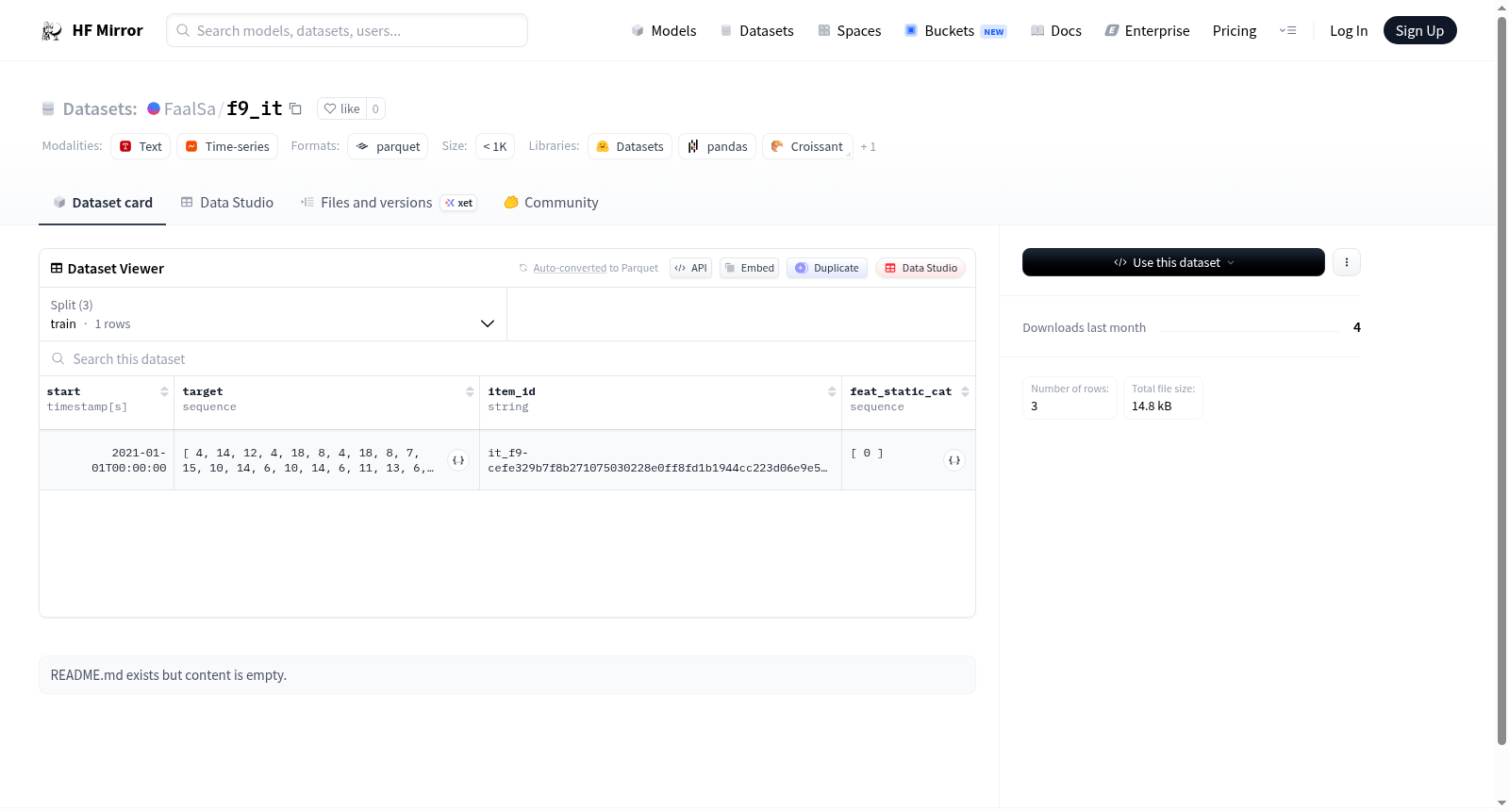The width and height of the screenshot is (1509, 812).
Task: Open the Files and versions tab
Action: click(x=389, y=202)
